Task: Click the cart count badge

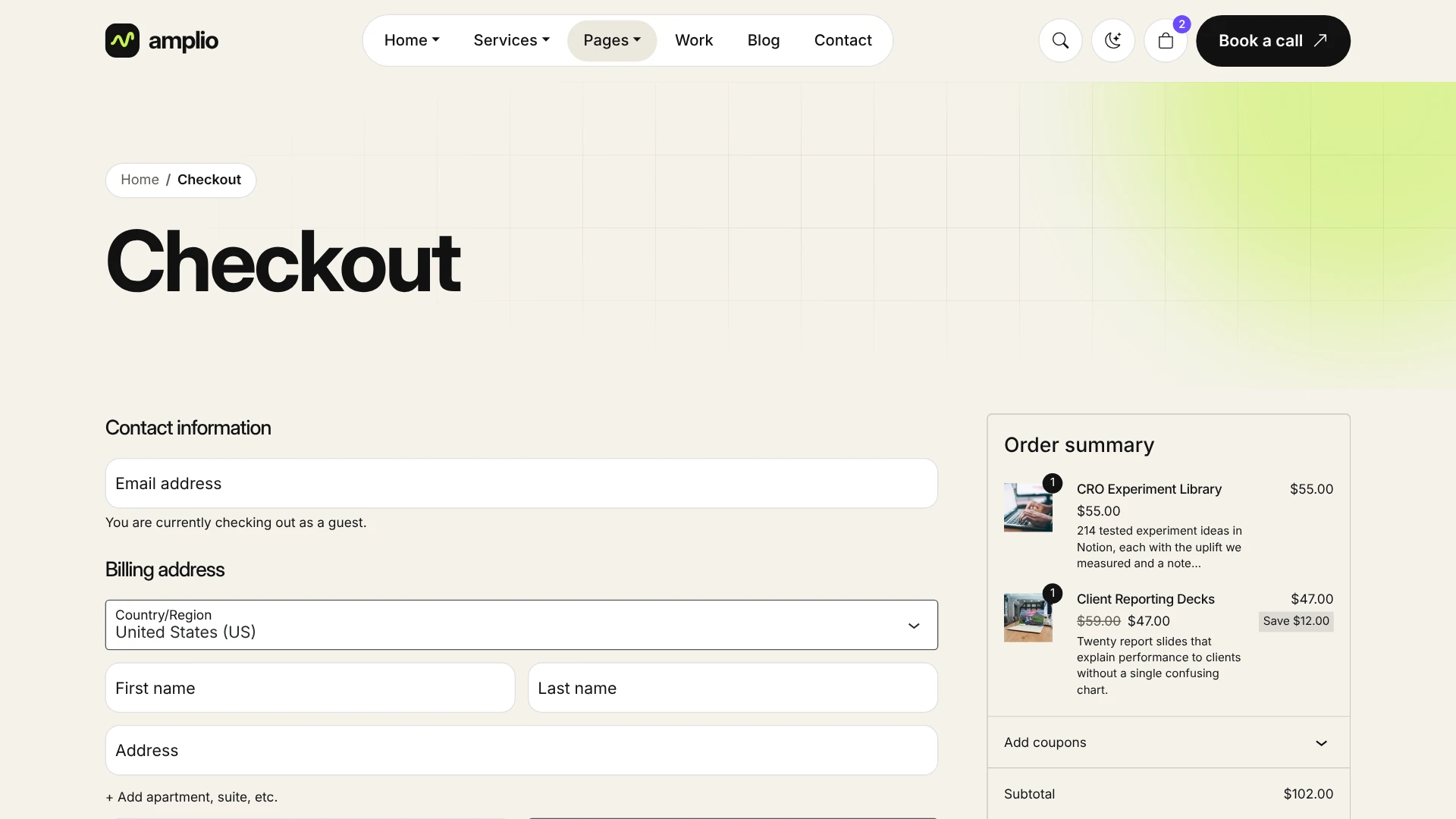Action: (x=1181, y=24)
